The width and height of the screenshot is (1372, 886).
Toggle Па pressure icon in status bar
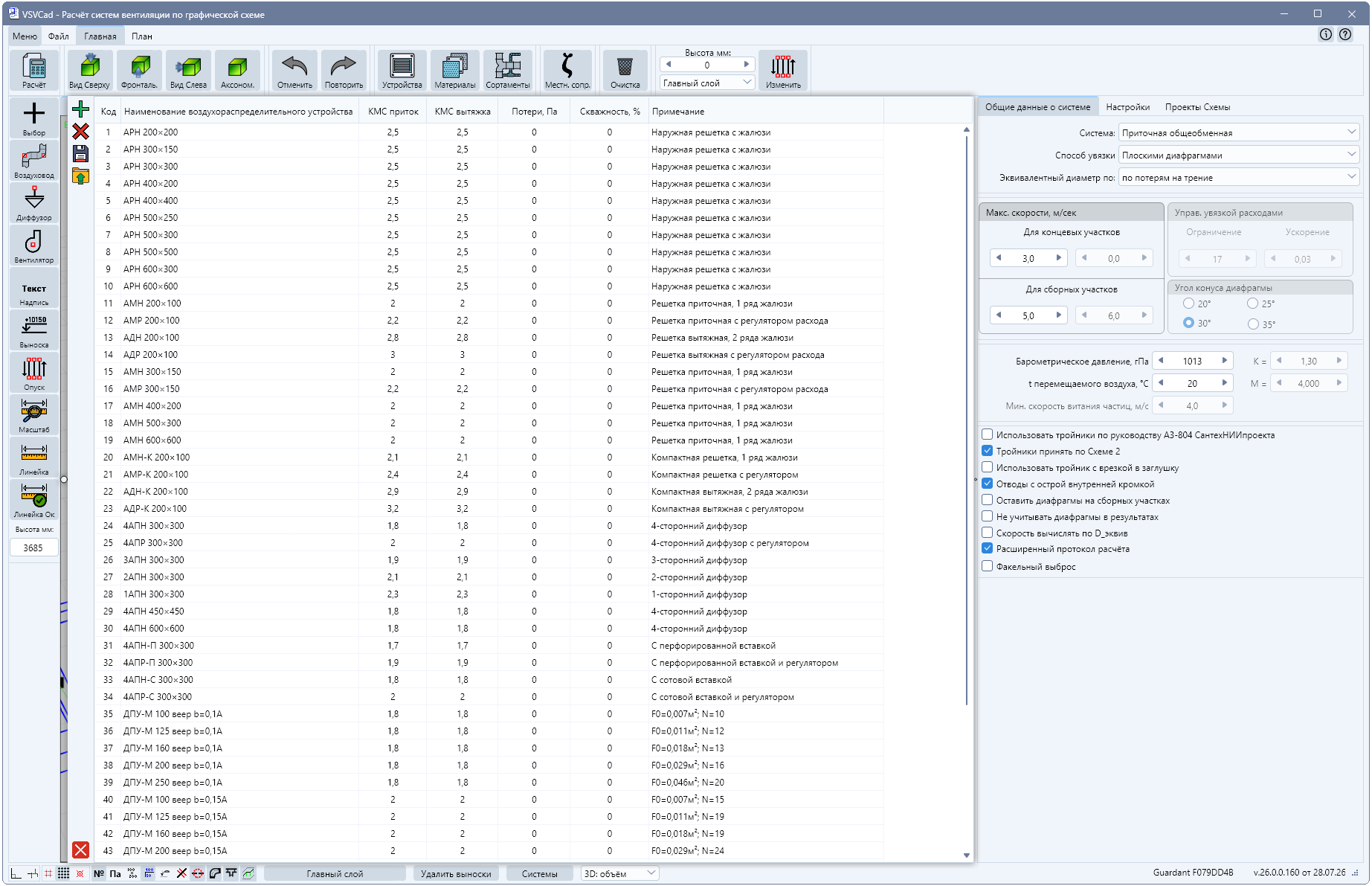(115, 873)
